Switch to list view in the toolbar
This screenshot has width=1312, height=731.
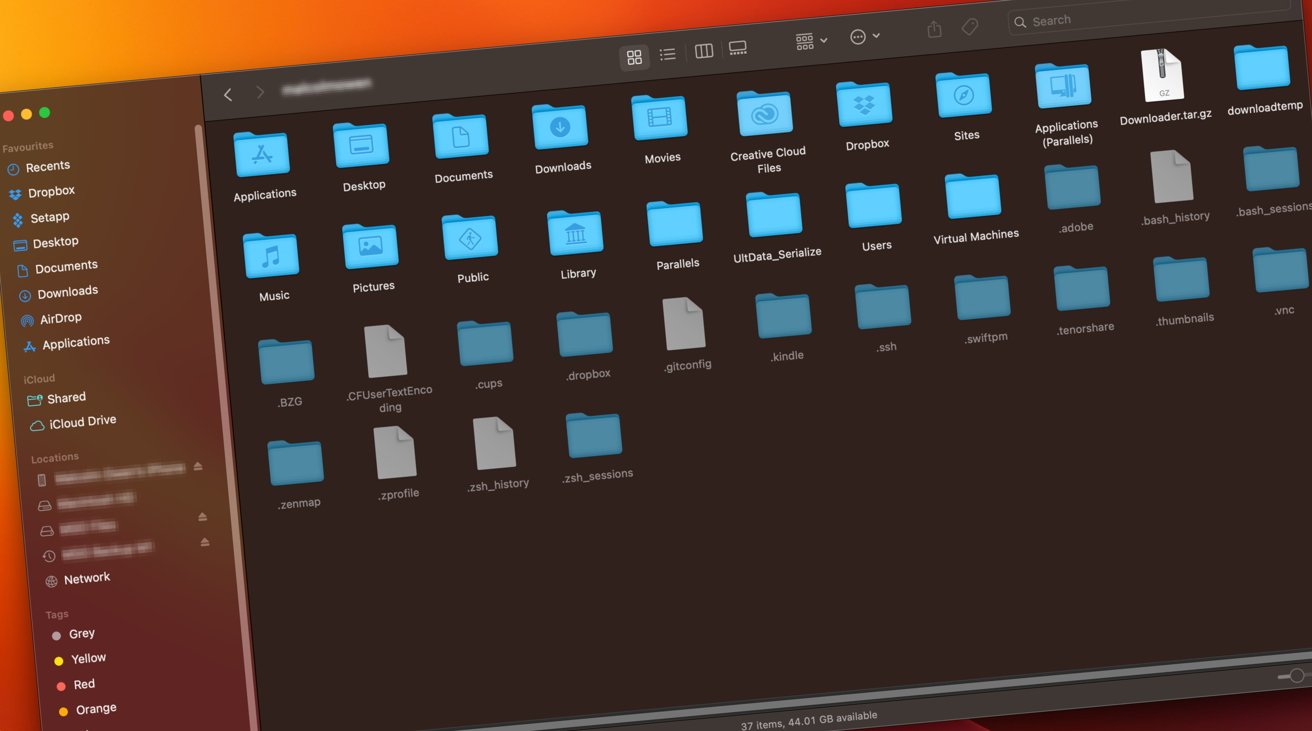(668, 54)
